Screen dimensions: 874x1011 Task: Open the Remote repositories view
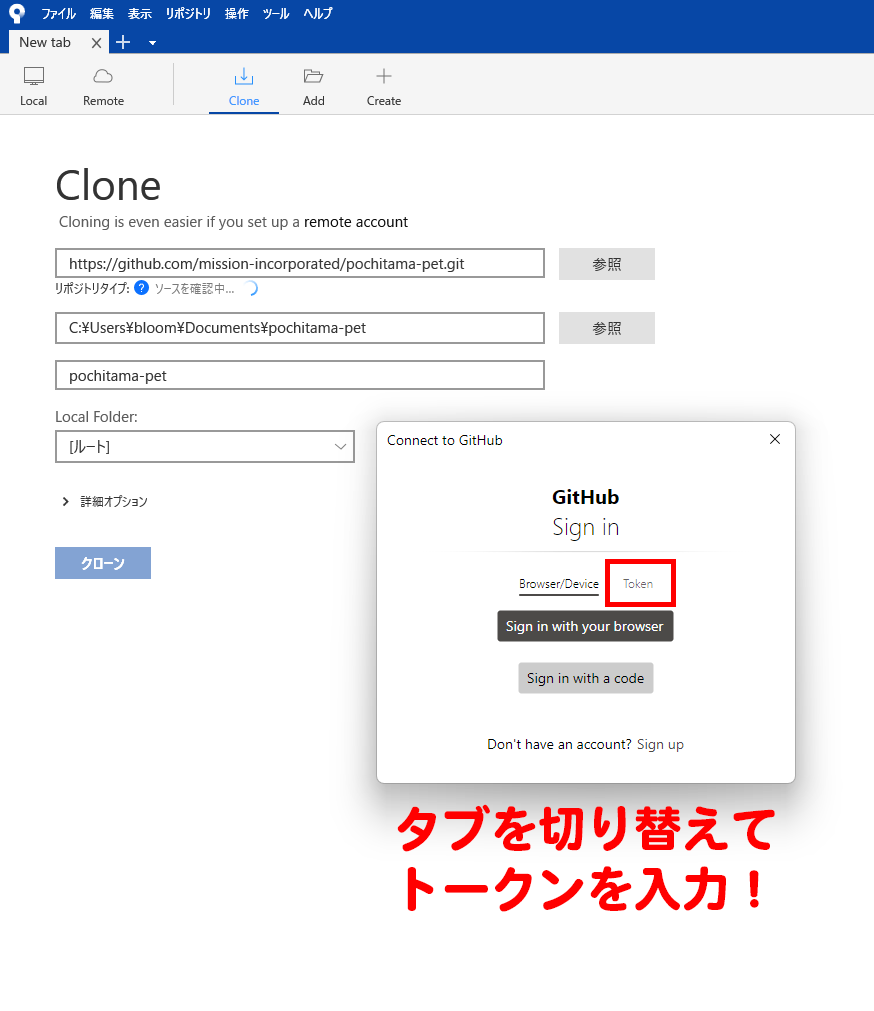103,86
